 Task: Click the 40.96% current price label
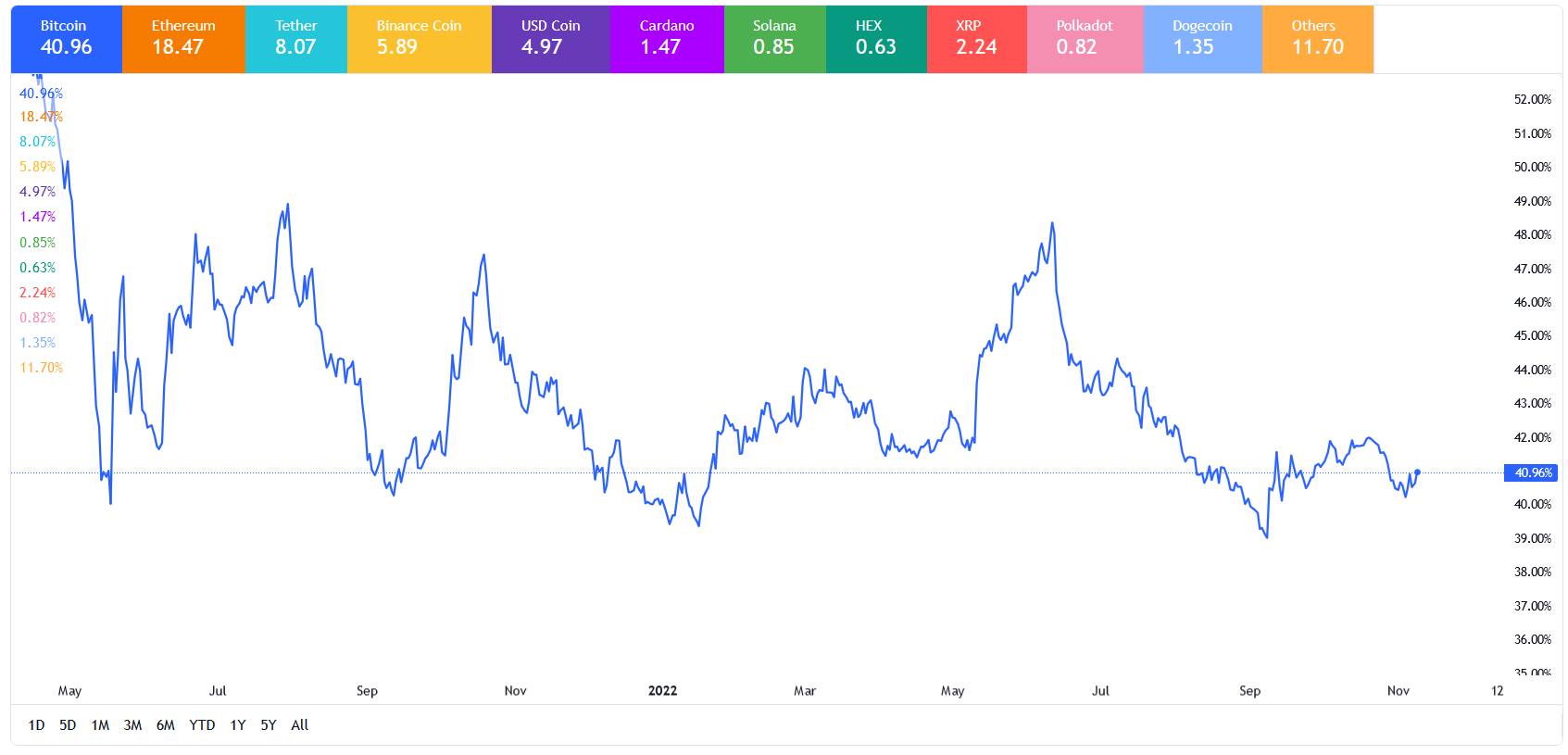pos(1532,472)
